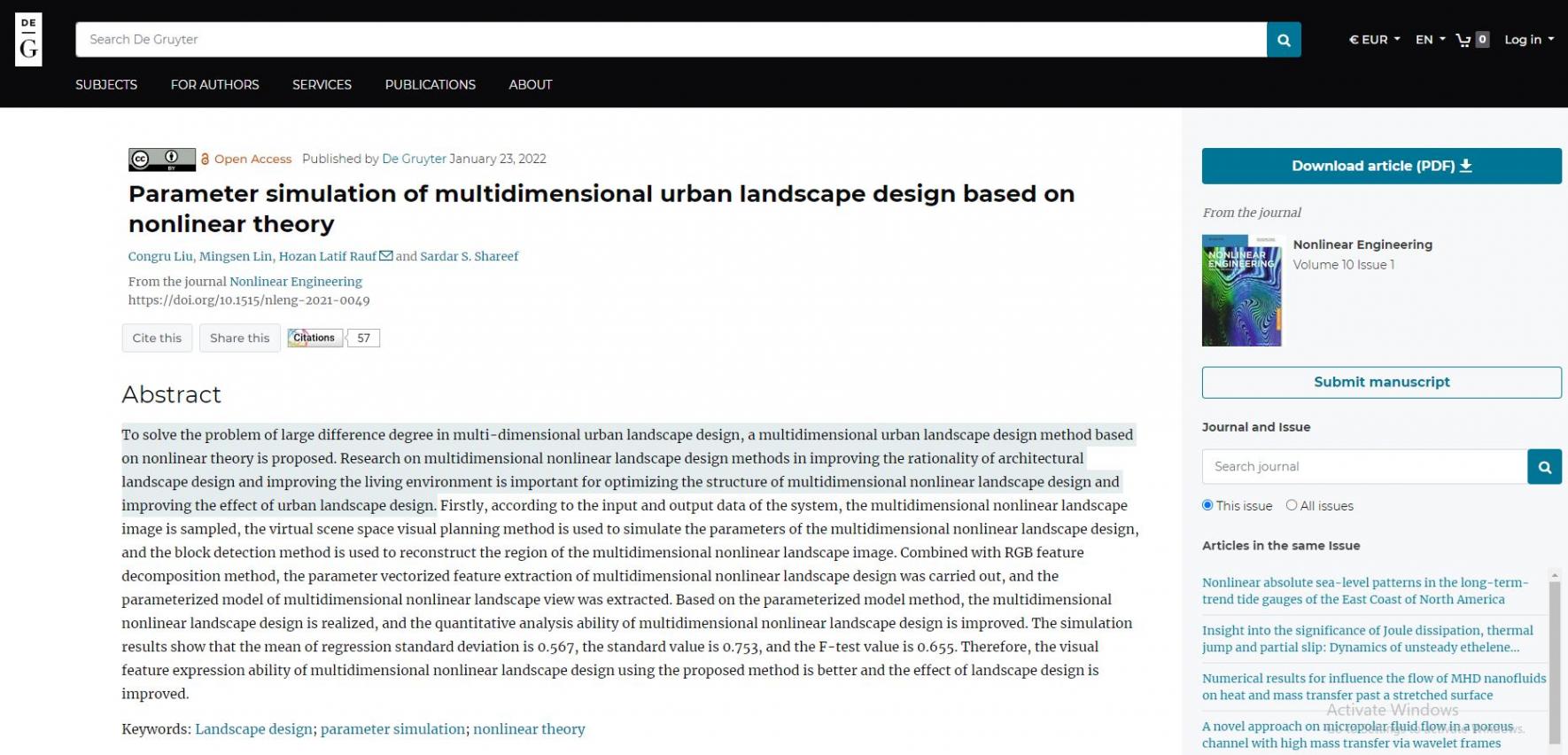1568x755 pixels.
Task: Open article on Joule dissipation significance
Action: point(1368,639)
